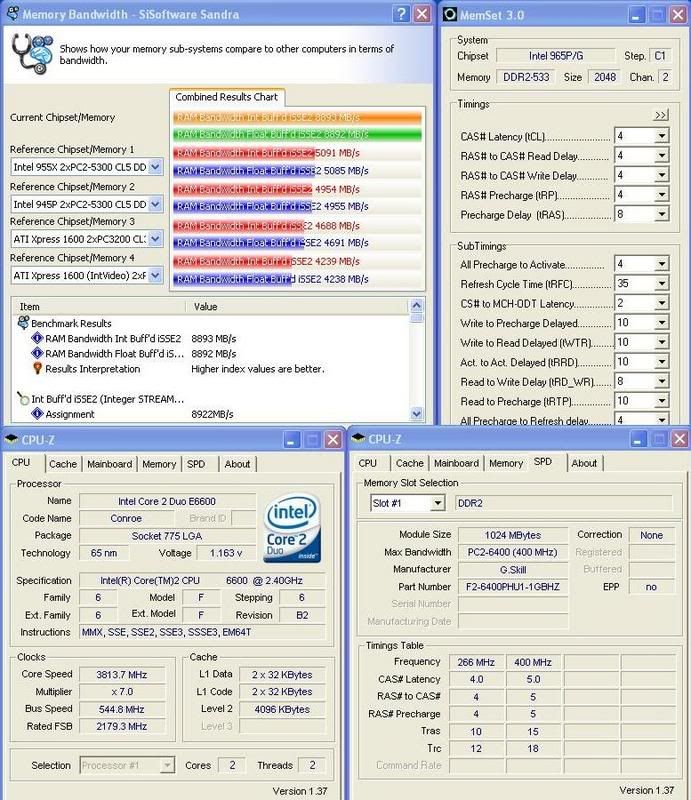Click the Assignment 8922MB/s value
The height and width of the screenshot is (800, 691).
pos(212,414)
